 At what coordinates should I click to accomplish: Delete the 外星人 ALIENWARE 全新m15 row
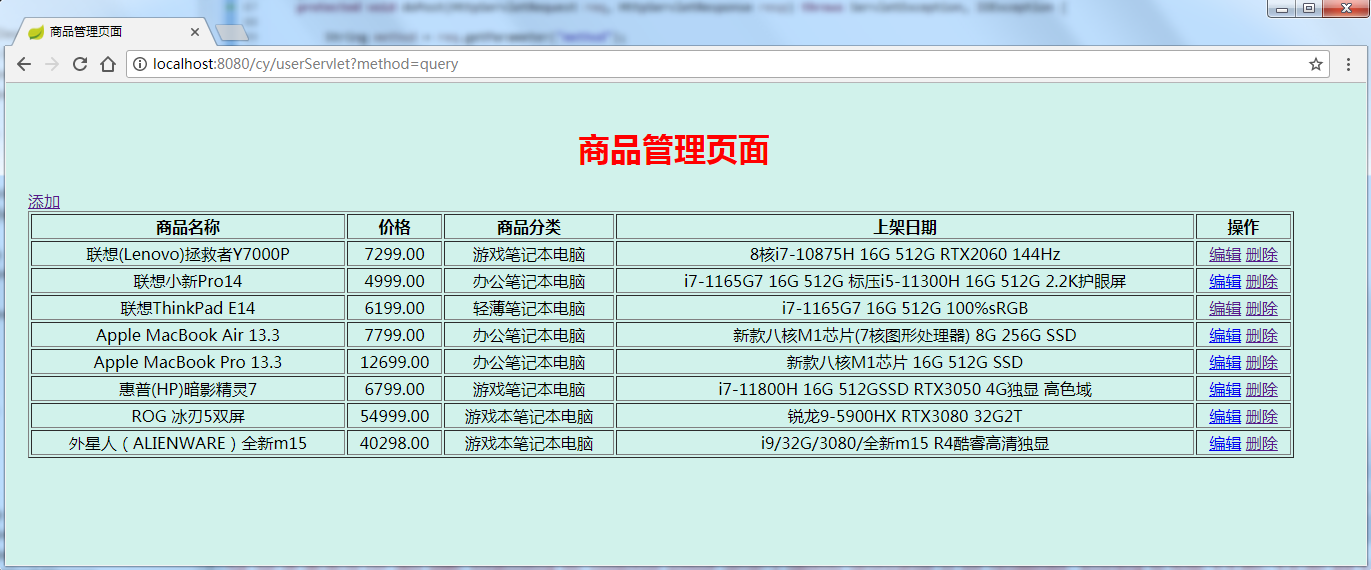point(1262,443)
